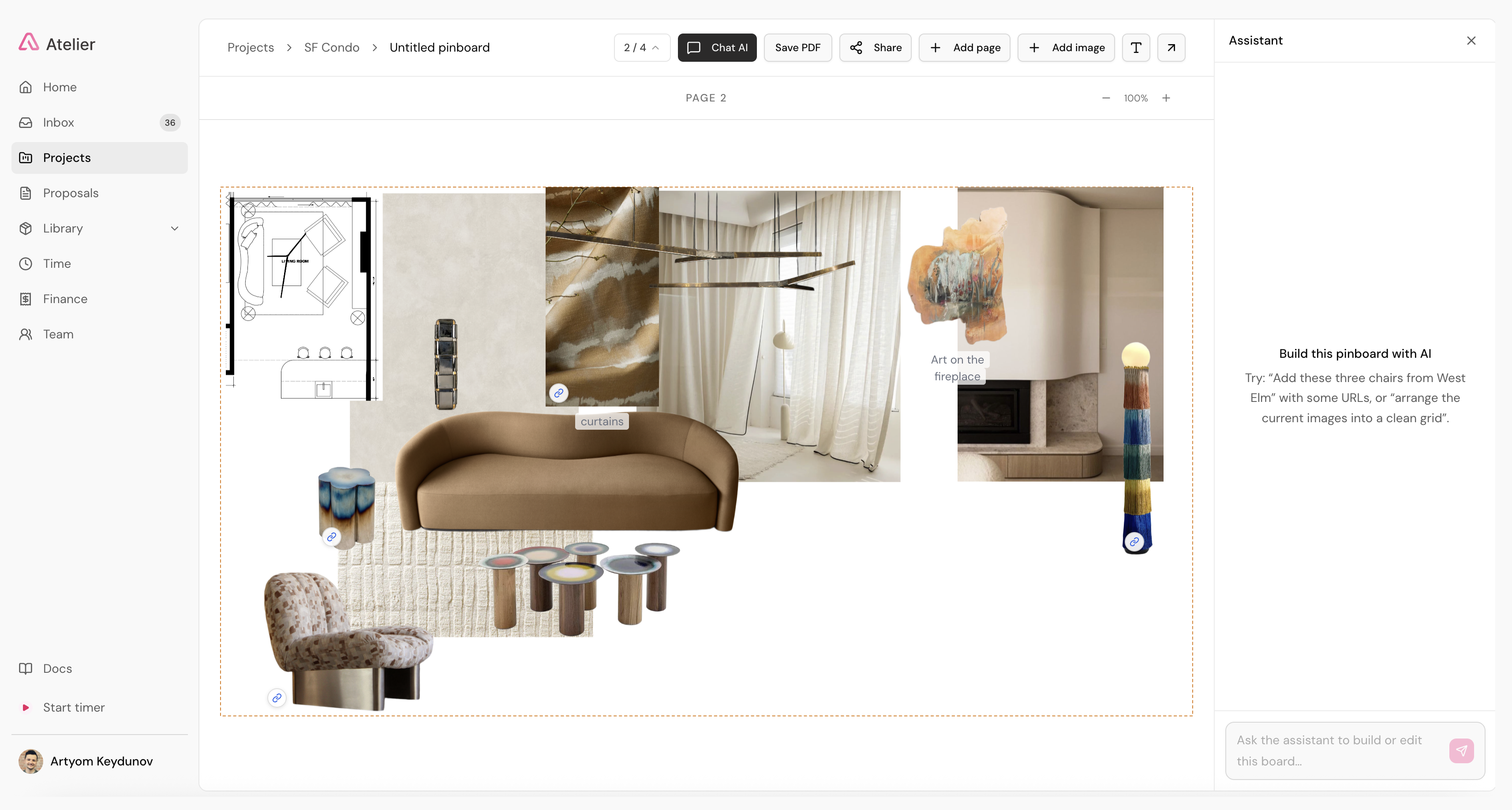The height and width of the screenshot is (810, 1512).
Task: Select the Text tool icon
Action: click(1136, 48)
